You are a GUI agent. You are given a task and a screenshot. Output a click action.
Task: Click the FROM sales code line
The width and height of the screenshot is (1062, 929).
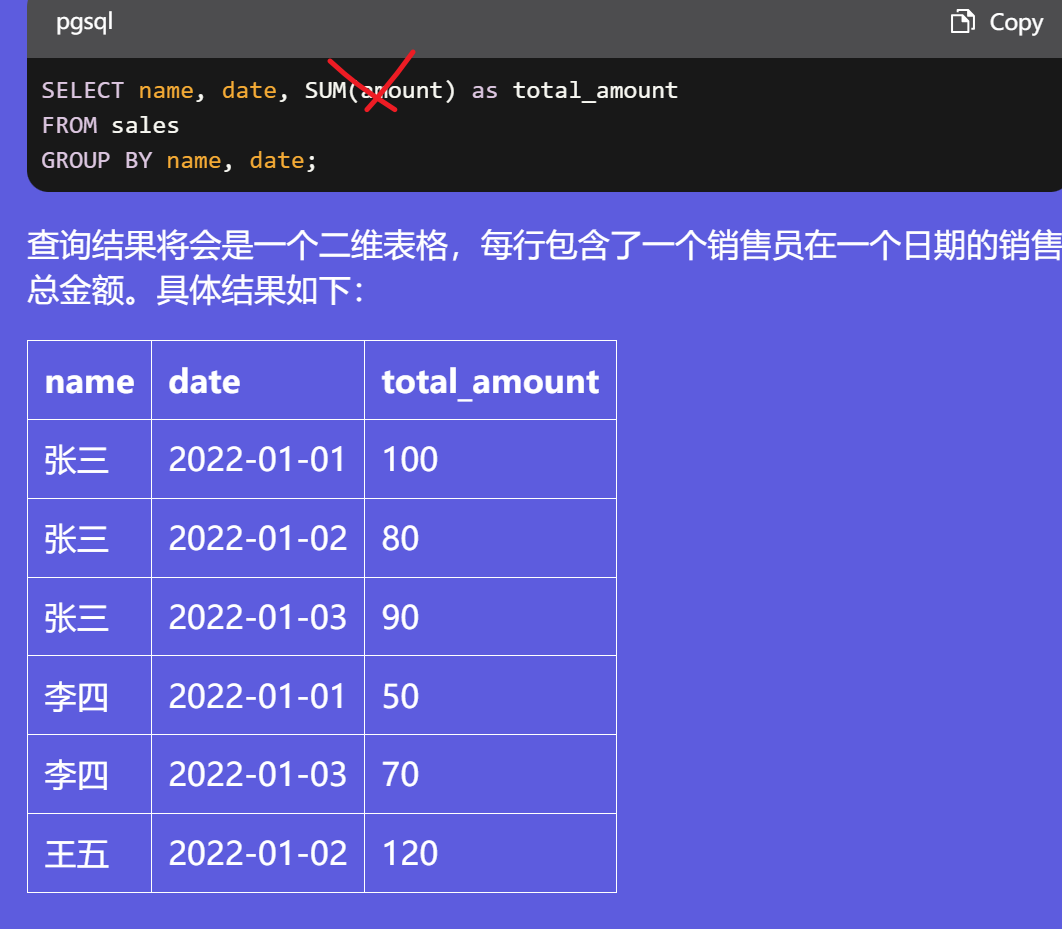(110, 125)
